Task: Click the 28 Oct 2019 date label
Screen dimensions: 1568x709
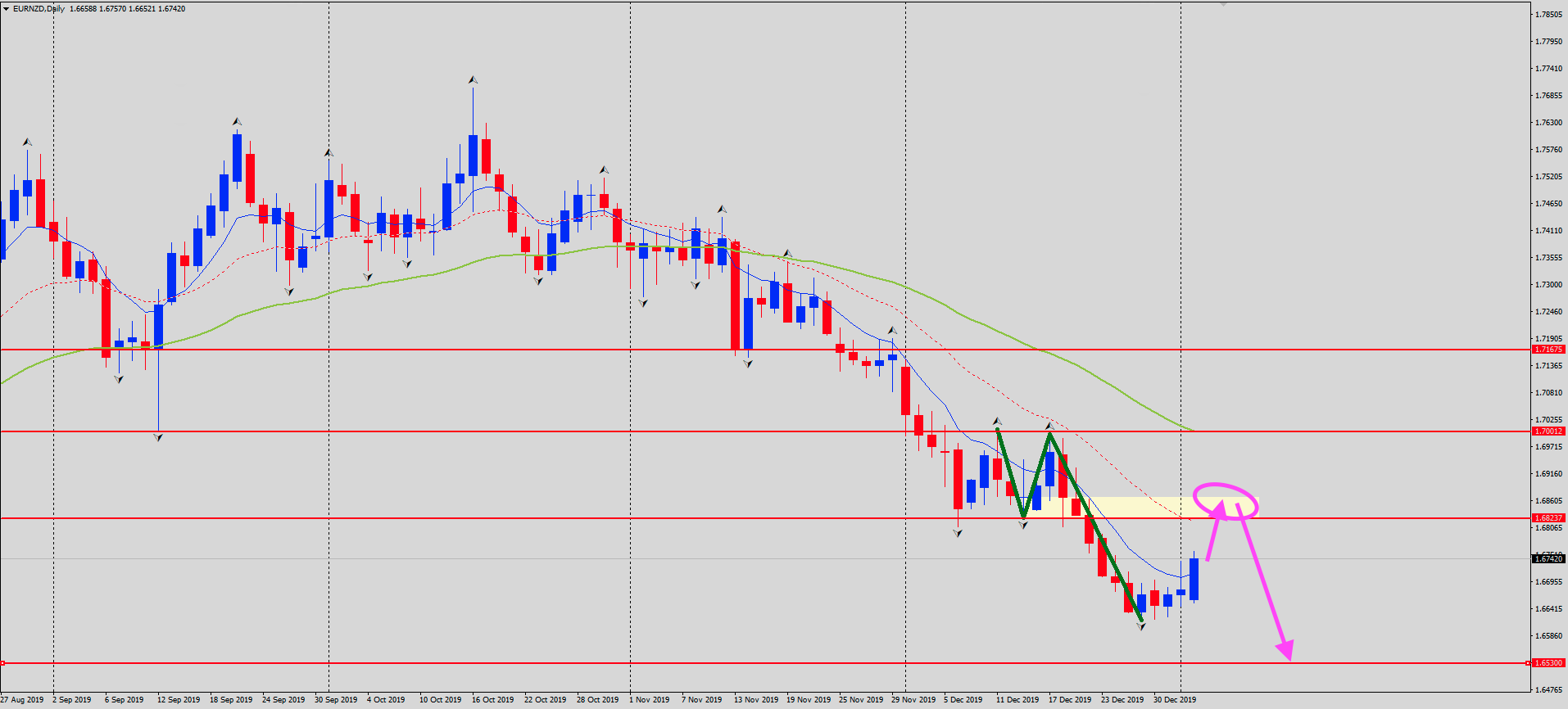Action: tap(598, 700)
